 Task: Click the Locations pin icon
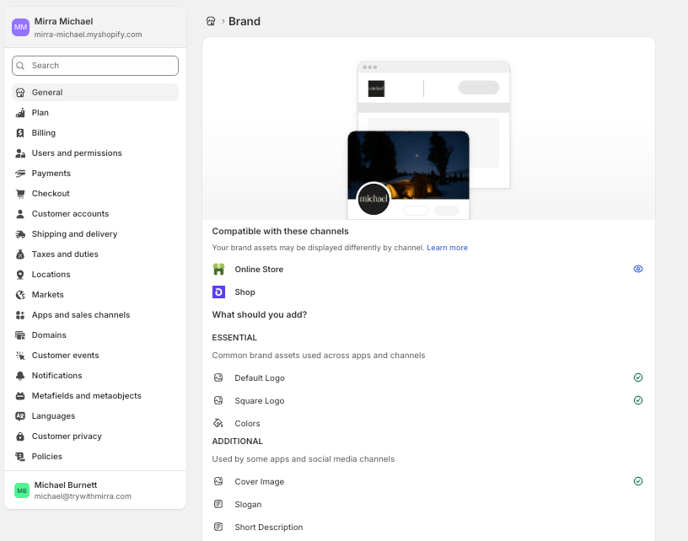[20, 274]
